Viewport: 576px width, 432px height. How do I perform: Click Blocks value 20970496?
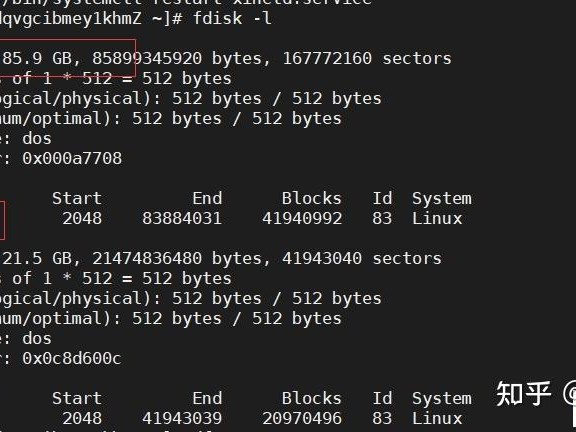coord(302,418)
